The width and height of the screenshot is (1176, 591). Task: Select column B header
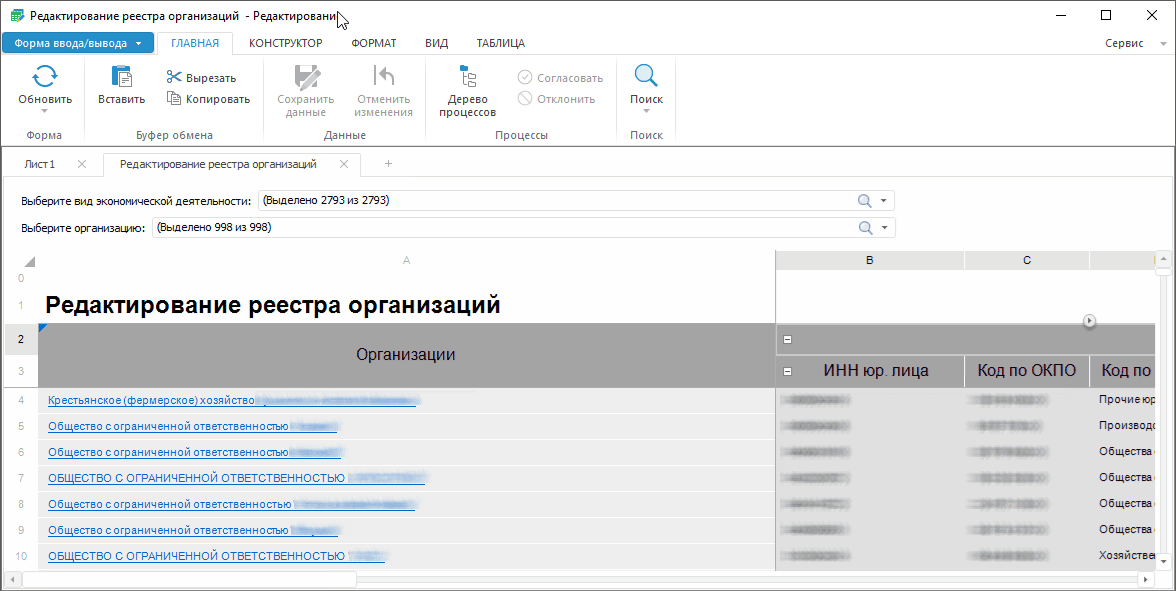click(x=869, y=260)
